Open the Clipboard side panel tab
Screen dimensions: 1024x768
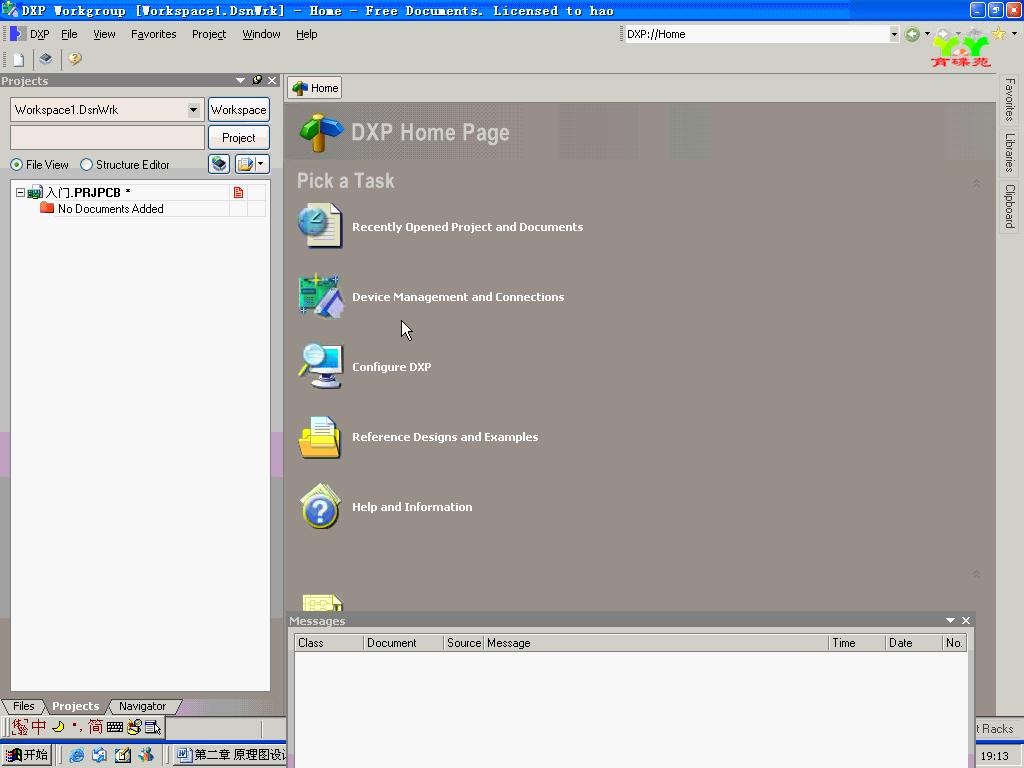click(1010, 206)
